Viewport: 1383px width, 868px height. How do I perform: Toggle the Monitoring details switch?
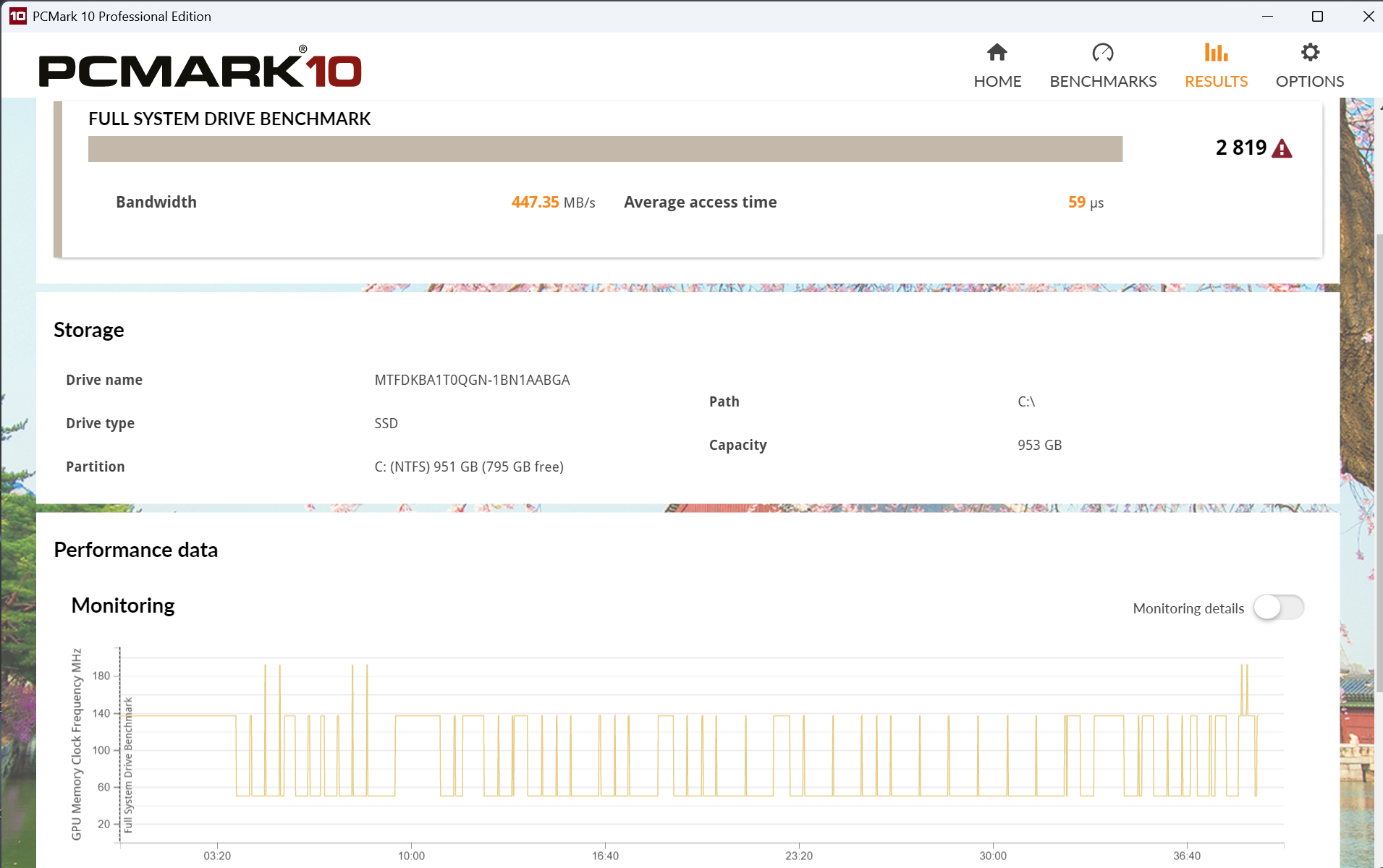[1279, 608]
